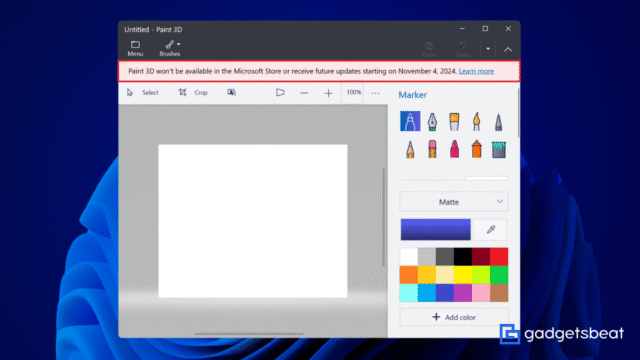
Task: Open the three-dots more options menu
Action: coord(376,93)
